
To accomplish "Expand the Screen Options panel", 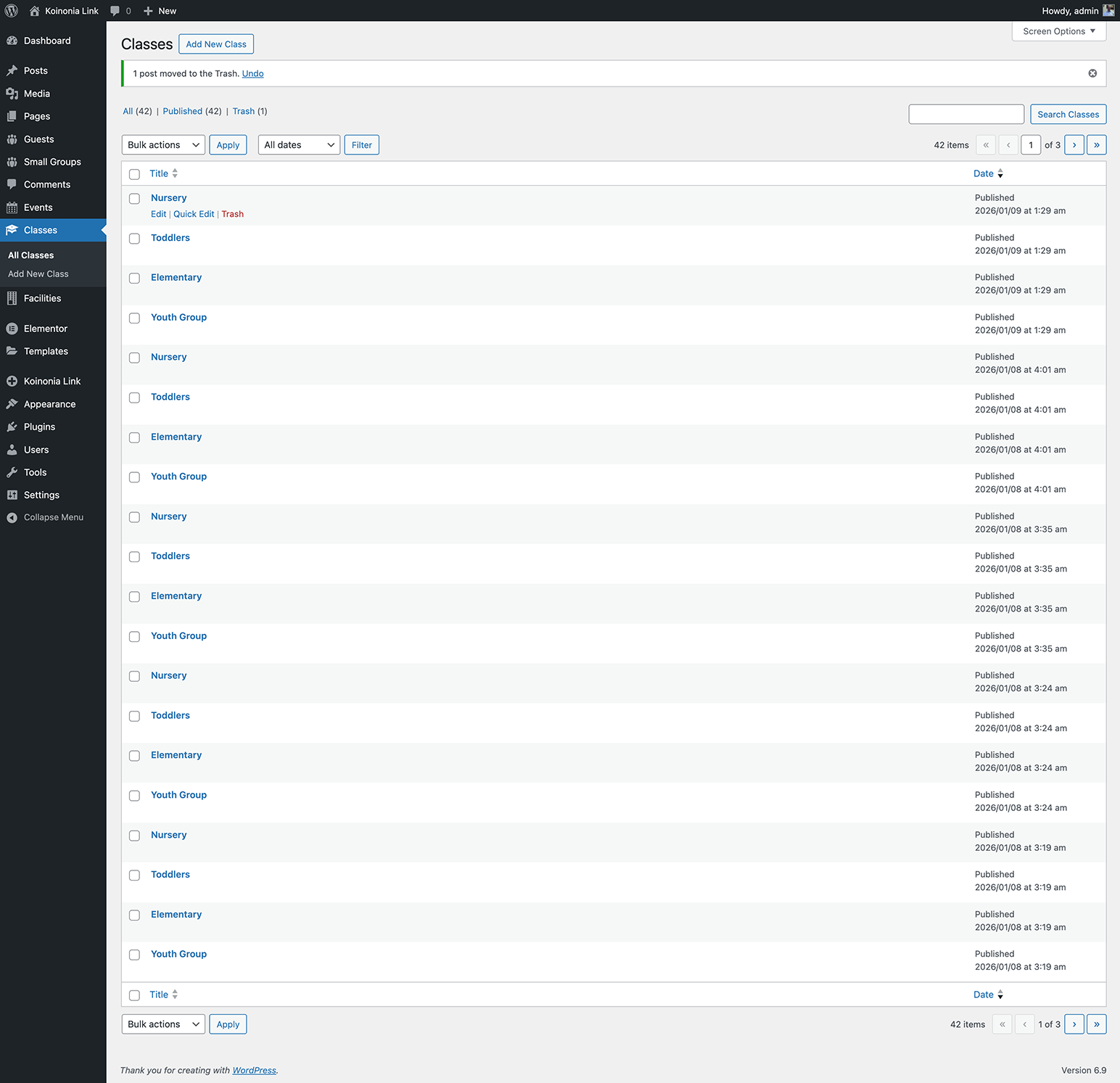I will 1058,31.
